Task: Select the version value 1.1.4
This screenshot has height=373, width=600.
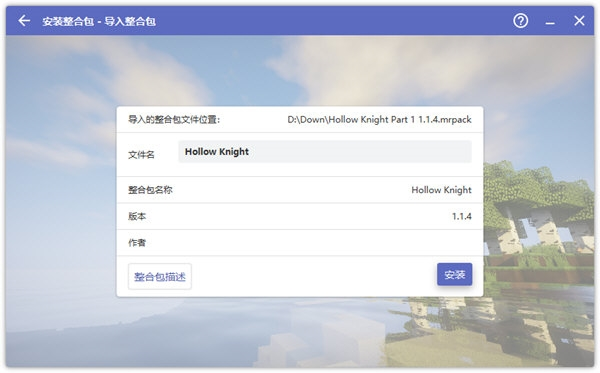Action: [461, 216]
